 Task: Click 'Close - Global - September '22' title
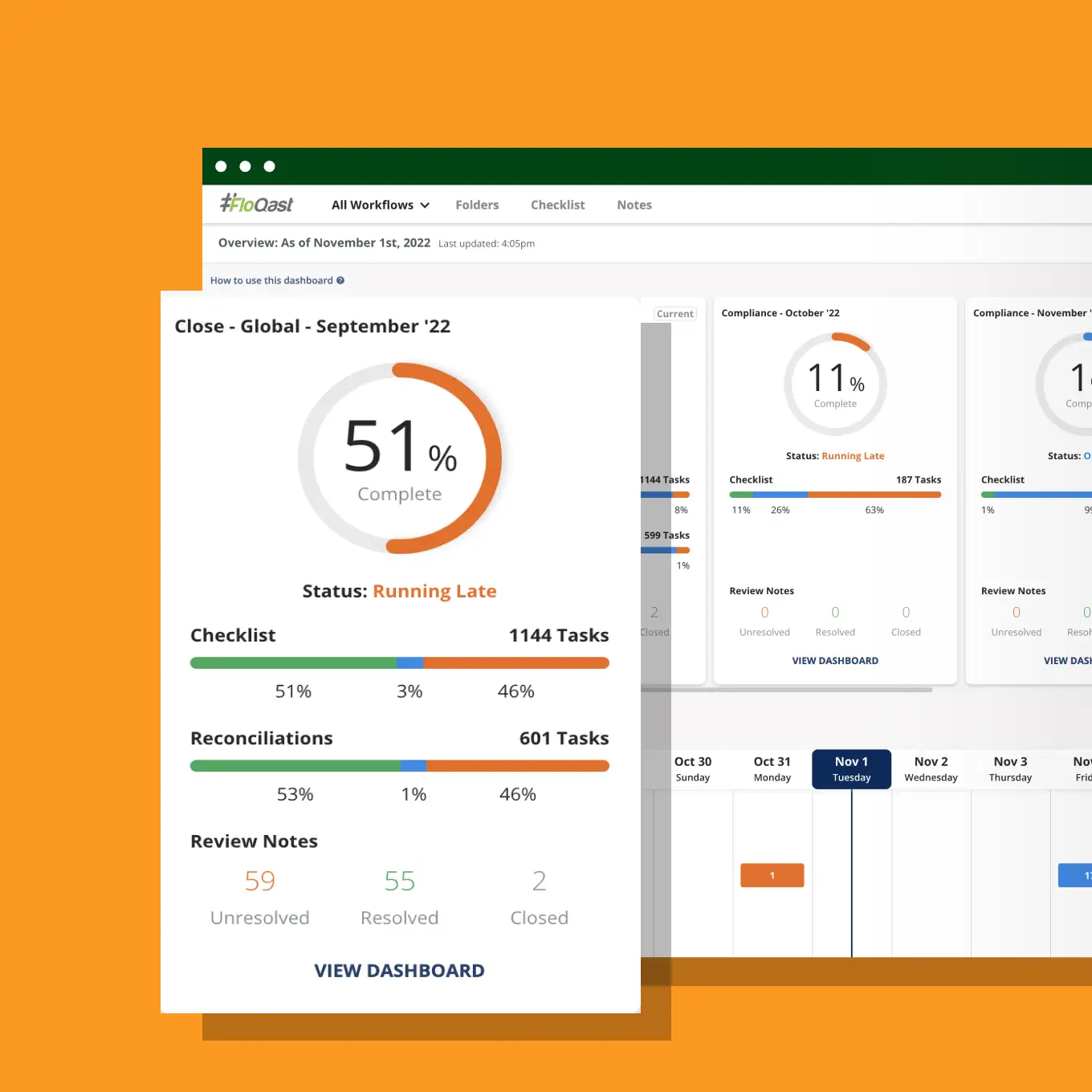(x=312, y=326)
